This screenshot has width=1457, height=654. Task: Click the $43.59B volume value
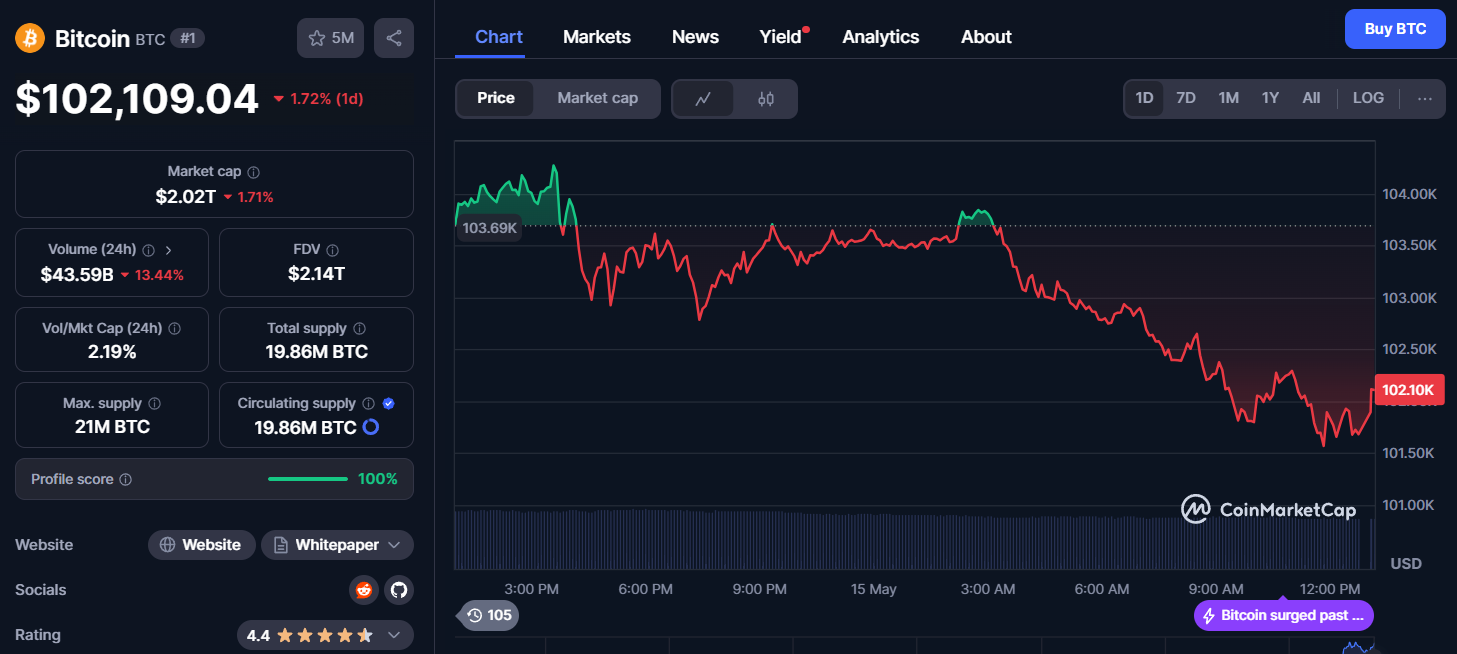click(x=77, y=274)
